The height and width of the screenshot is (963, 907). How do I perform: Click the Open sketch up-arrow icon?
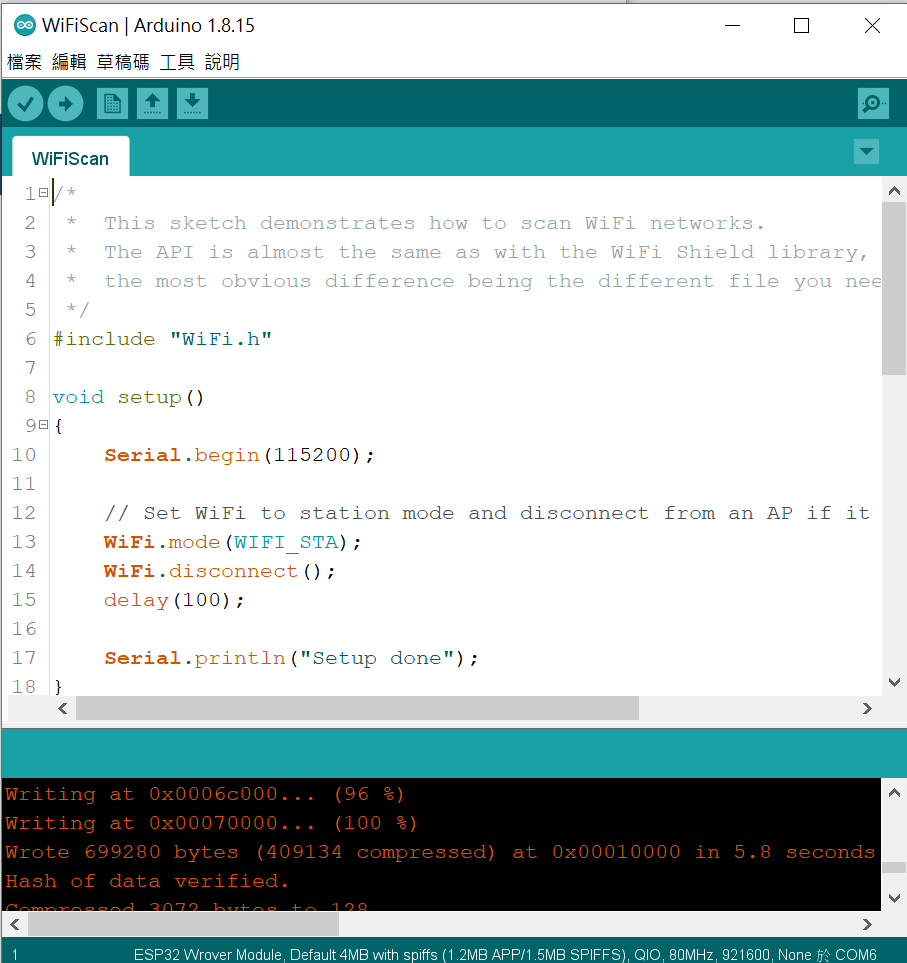point(152,103)
